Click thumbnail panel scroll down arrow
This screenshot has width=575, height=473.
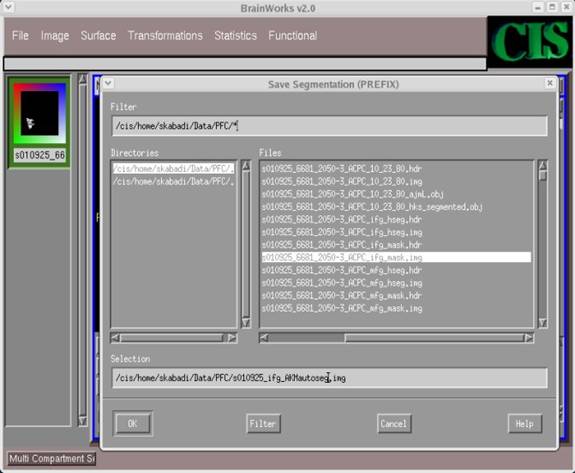tap(83, 421)
